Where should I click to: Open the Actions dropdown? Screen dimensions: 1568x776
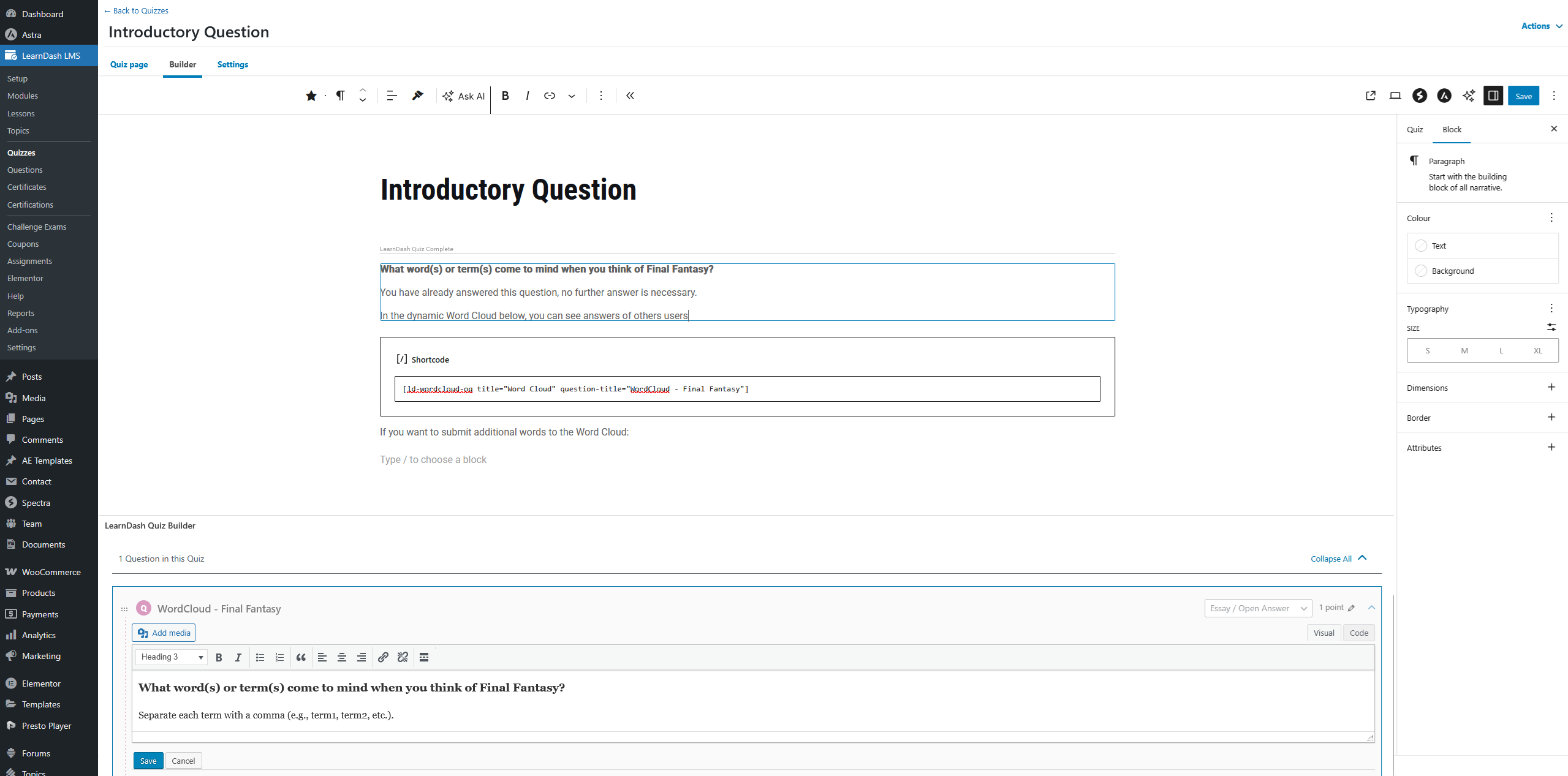pyautogui.click(x=1542, y=26)
